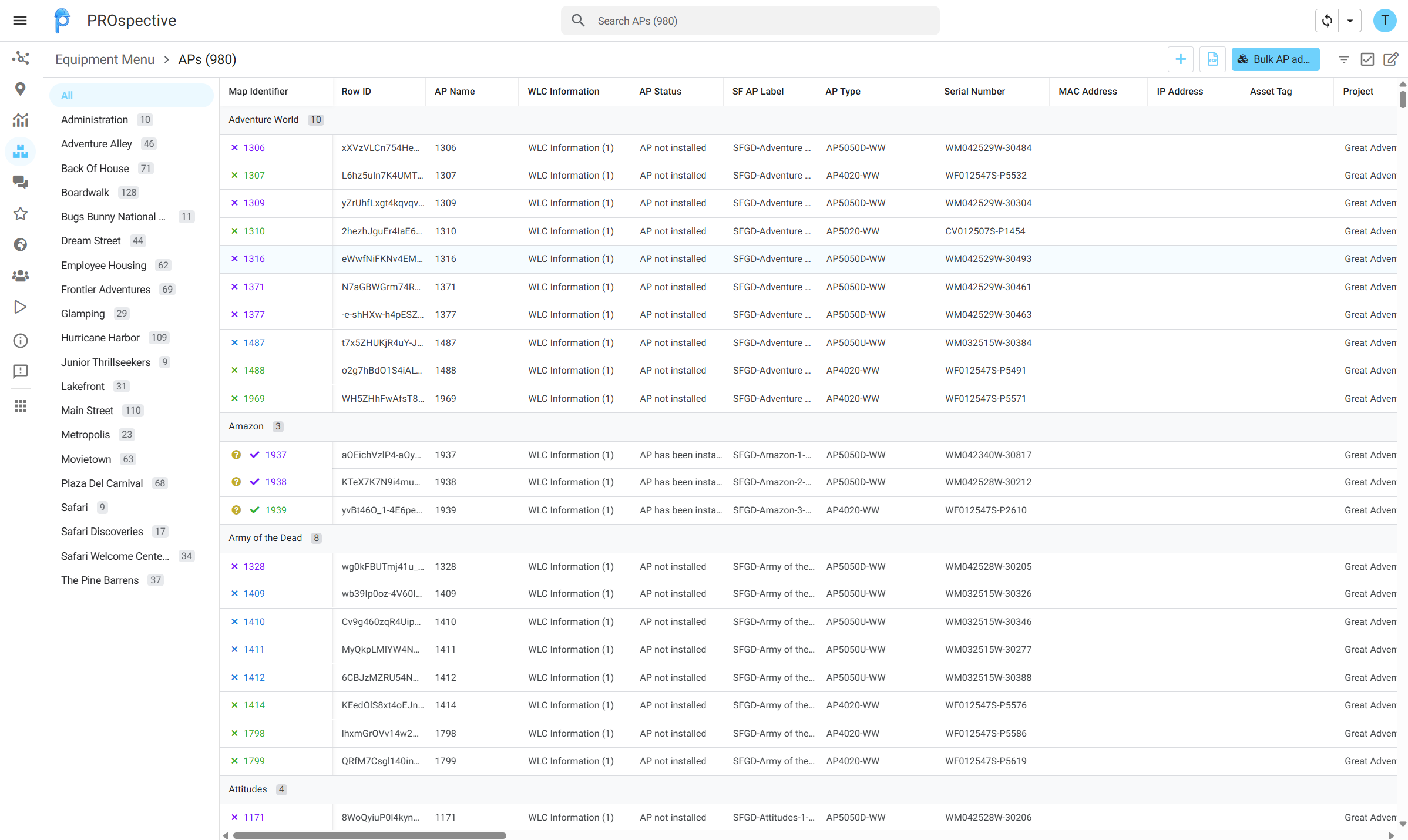Image resolution: width=1408 pixels, height=840 pixels.
Task: Click the edit pencil icon
Action: (1390, 59)
